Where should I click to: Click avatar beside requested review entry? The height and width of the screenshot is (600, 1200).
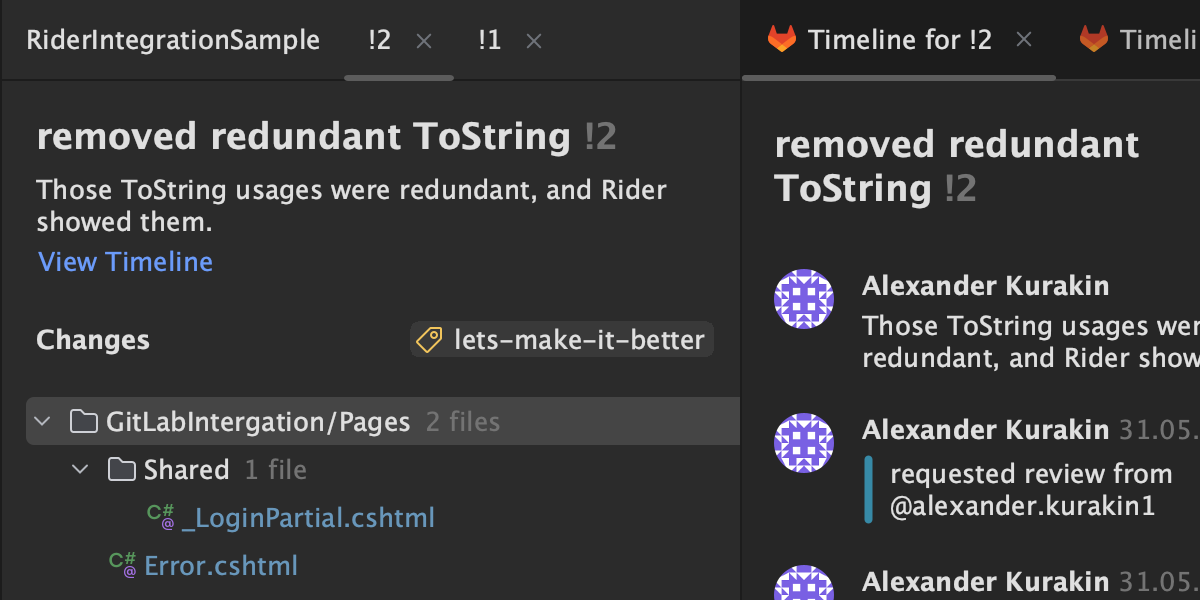point(804,442)
